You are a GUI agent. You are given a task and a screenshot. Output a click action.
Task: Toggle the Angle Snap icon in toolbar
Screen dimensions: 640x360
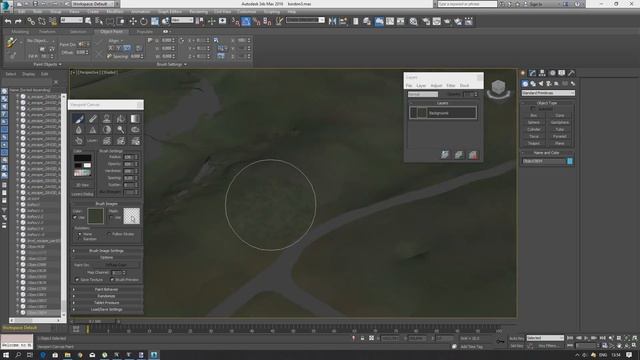(x=246, y=21)
